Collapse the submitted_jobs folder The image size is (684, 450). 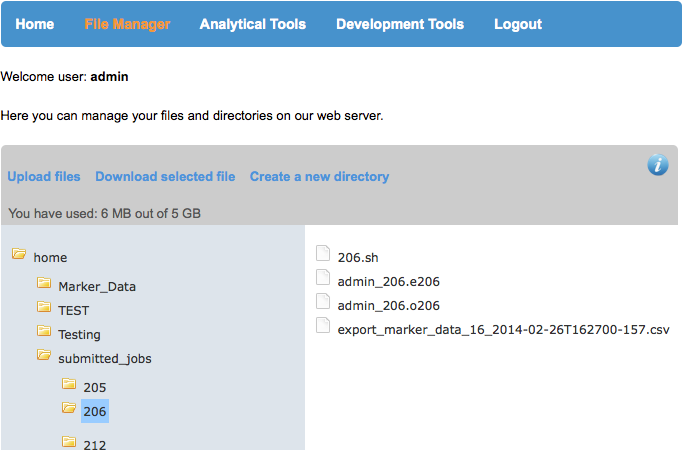[44, 356]
